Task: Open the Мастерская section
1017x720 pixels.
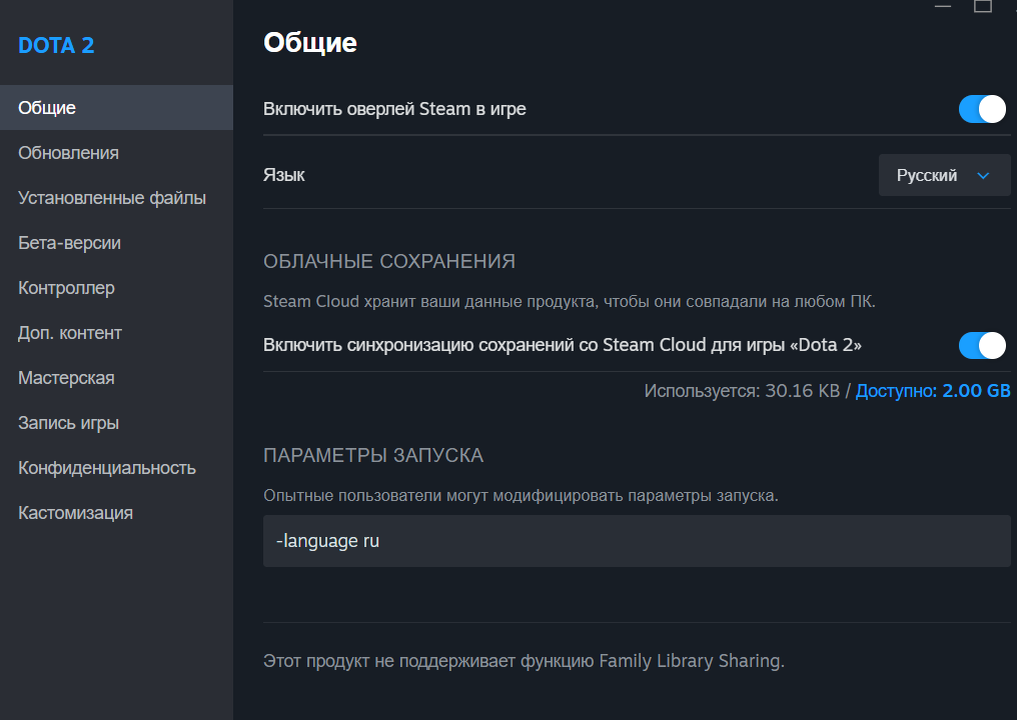Action: tap(66, 378)
